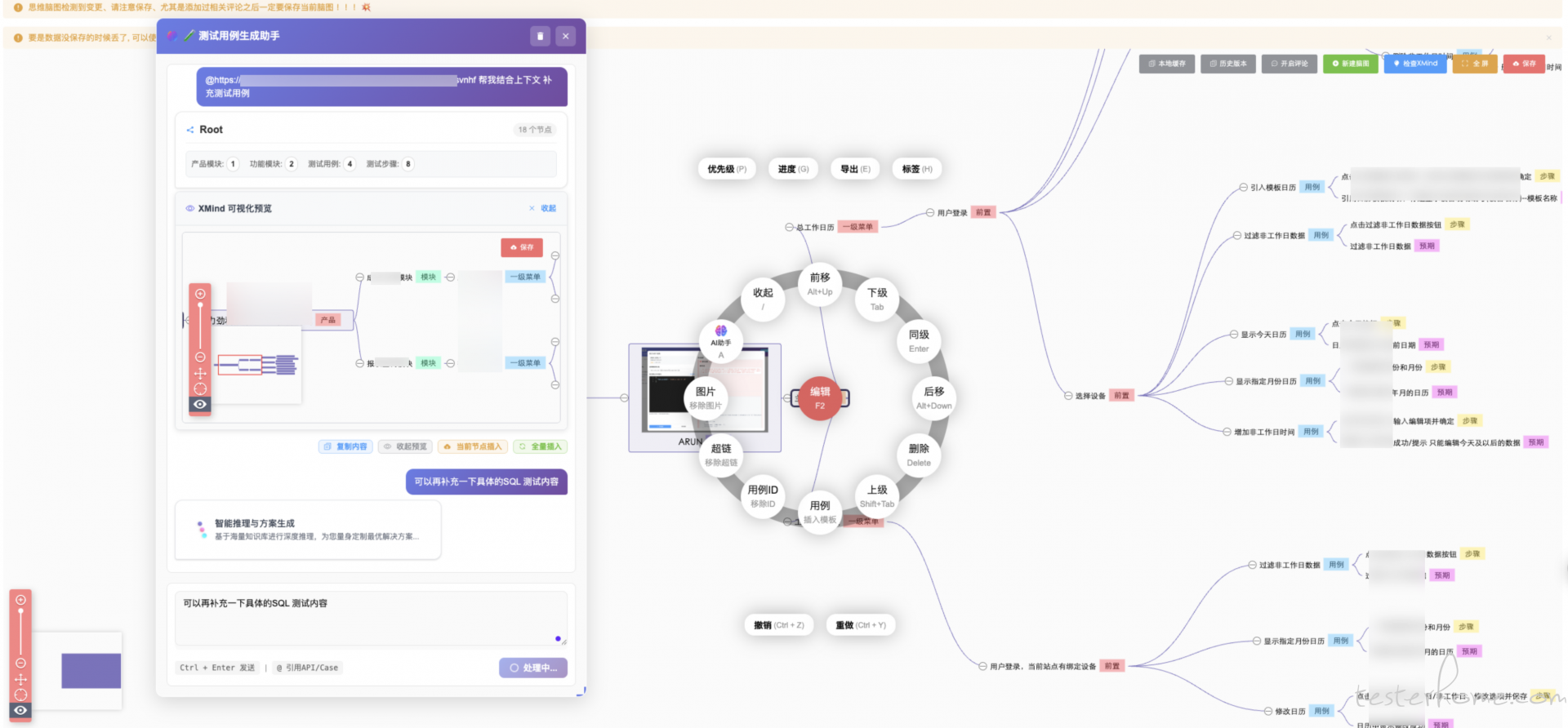Screen dimensions: 1568x728
Task: Click the 历史版本 toolbar button
Action: pyautogui.click(x=1228, y=64)
